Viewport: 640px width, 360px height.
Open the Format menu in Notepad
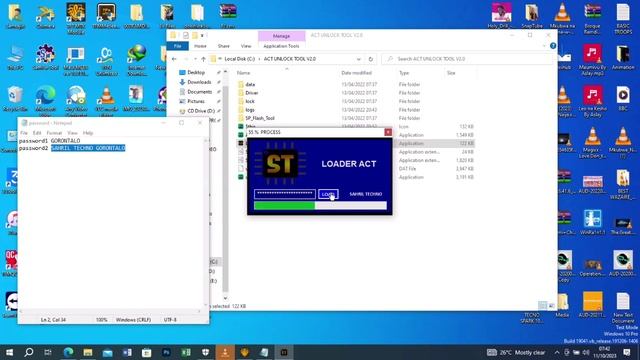pos(54,133)
